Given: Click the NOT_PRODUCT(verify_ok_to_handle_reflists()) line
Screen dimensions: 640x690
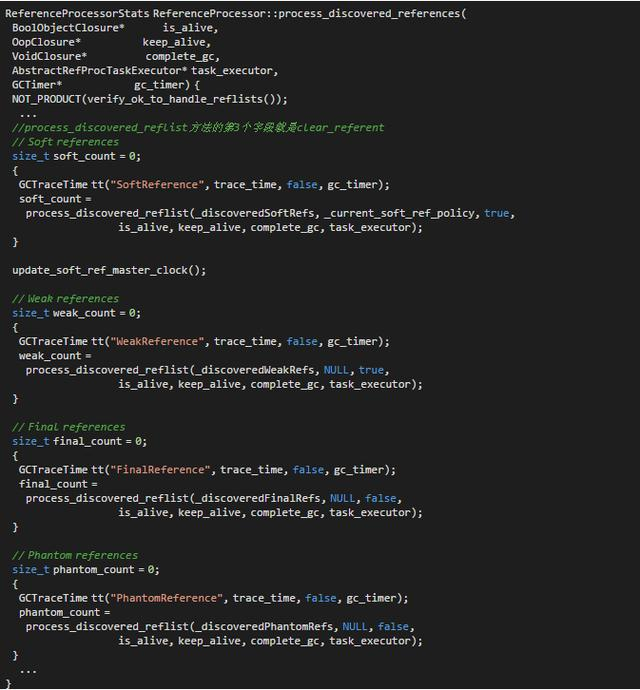Looking at the screenshot, I should [150, 99].
